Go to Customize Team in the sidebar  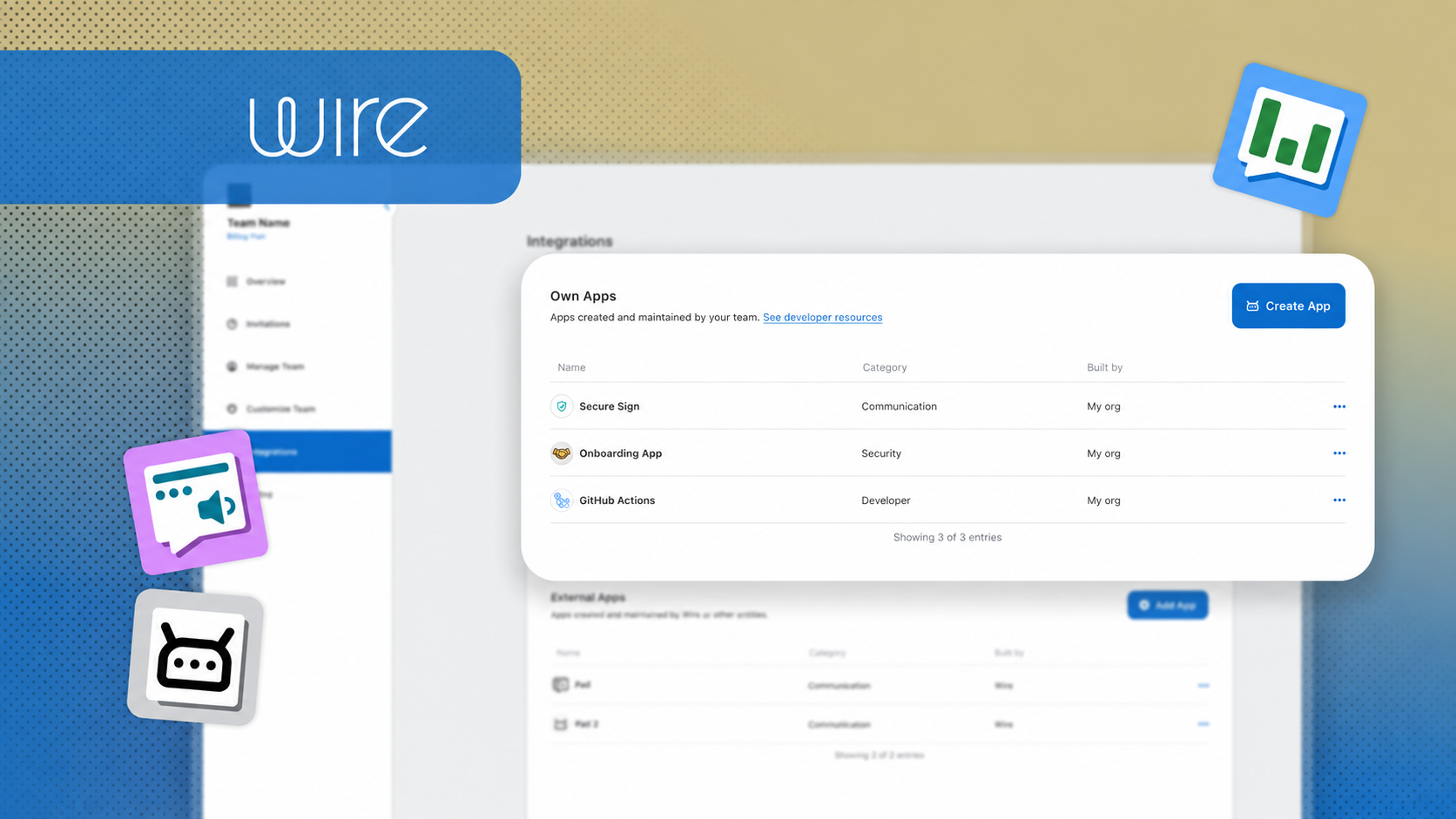click(280, 409)
